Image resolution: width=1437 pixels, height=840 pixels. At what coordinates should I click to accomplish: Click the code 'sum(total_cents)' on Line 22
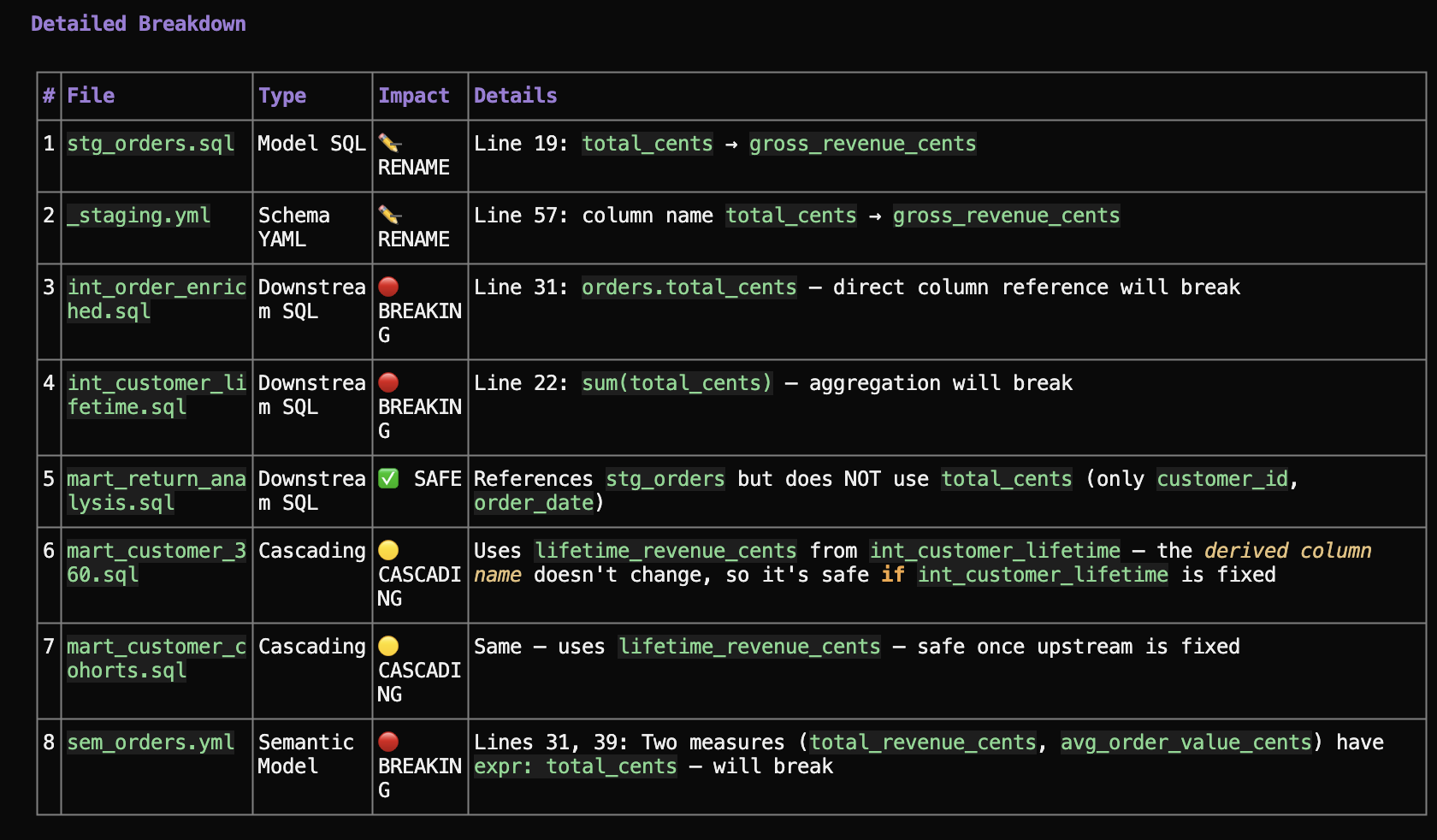click(x=677, y=383)
